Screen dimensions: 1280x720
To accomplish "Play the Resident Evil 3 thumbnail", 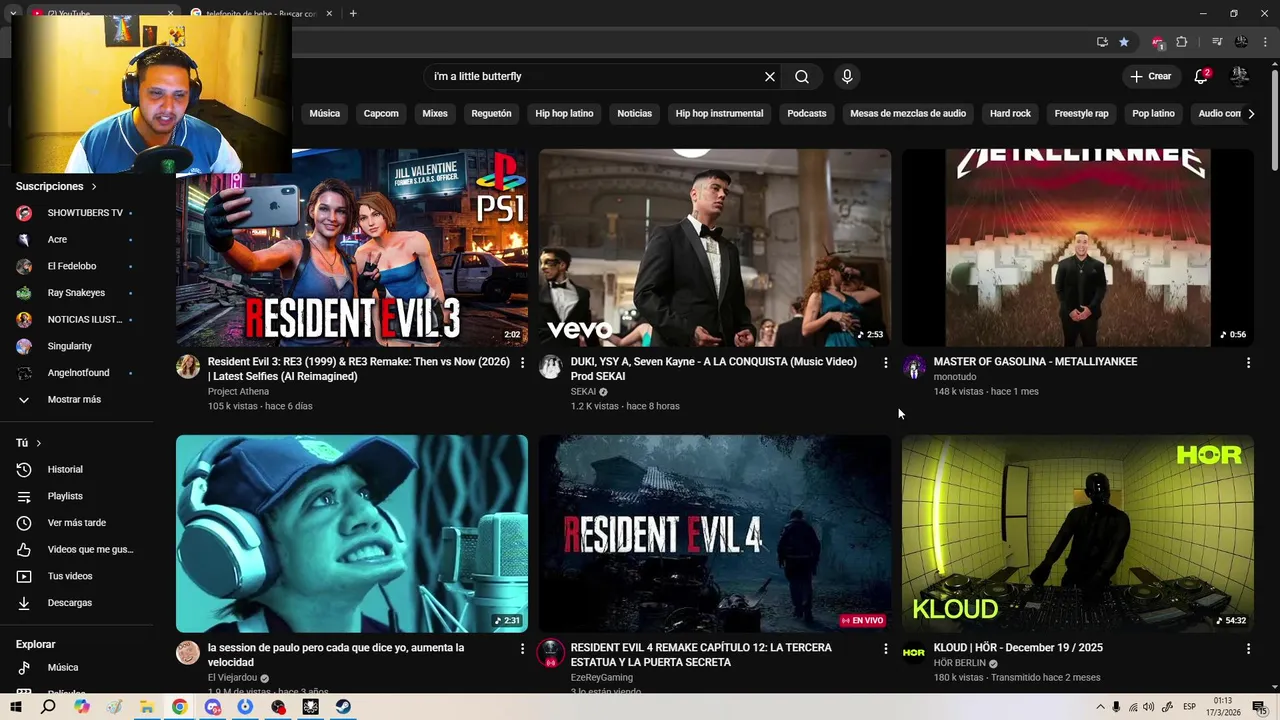I will point(352,248).
